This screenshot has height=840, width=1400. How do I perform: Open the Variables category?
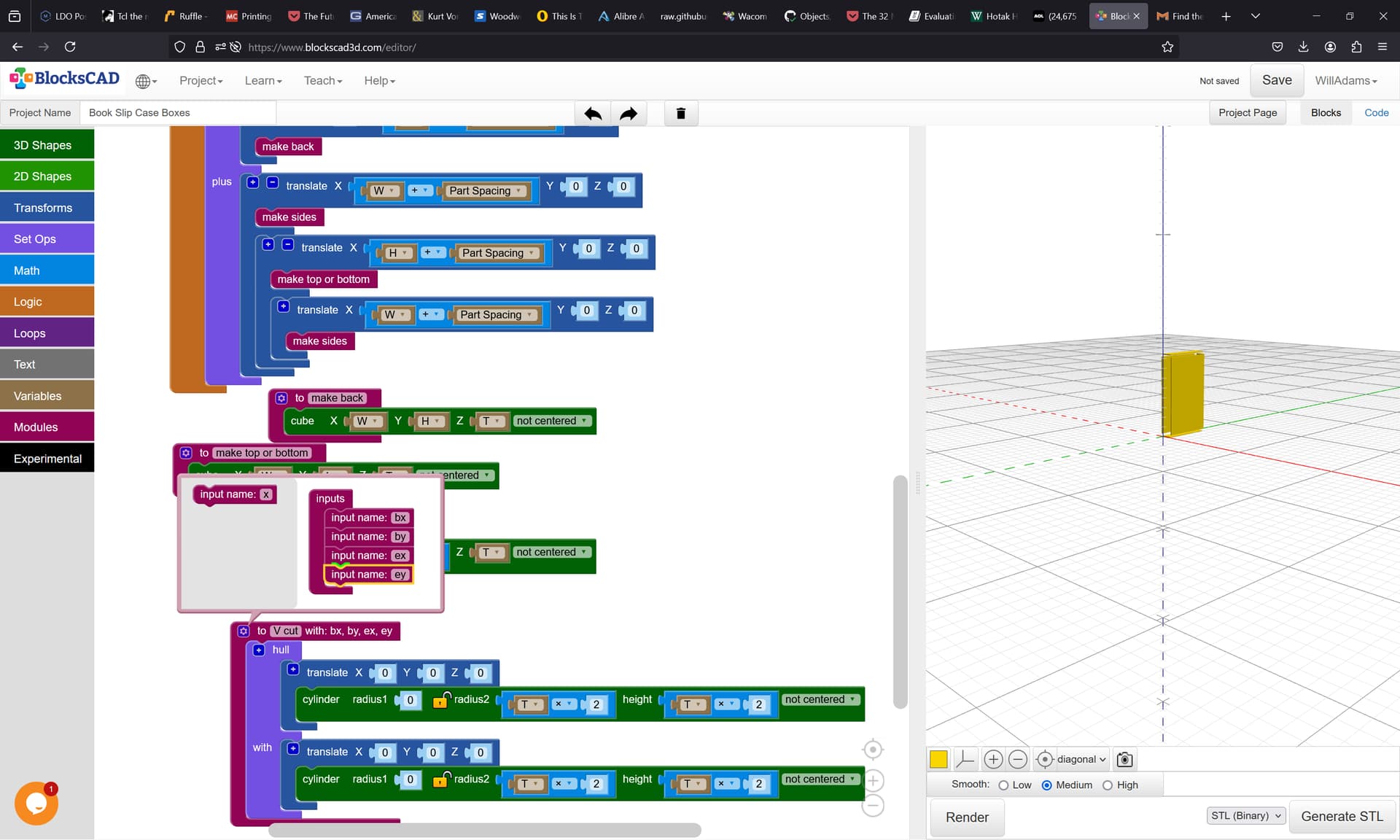tap(47, 395)
